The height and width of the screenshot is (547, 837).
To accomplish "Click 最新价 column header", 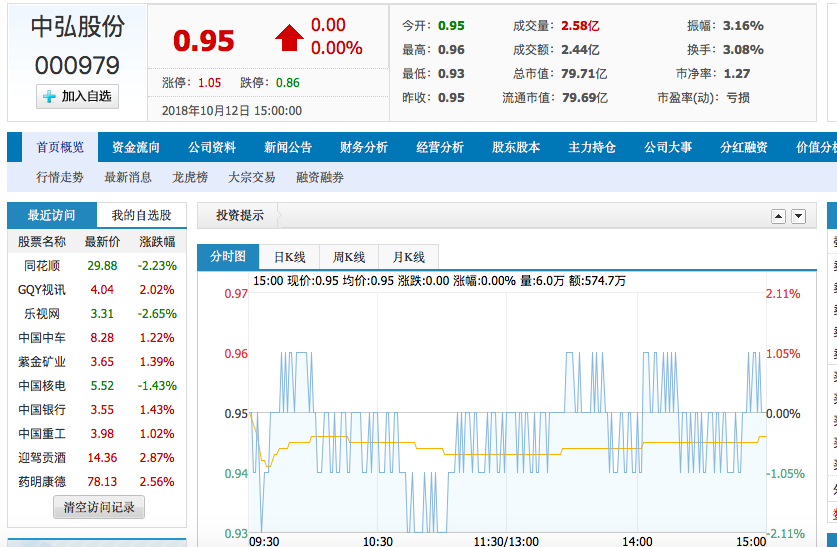I will [x=102, y=242].
